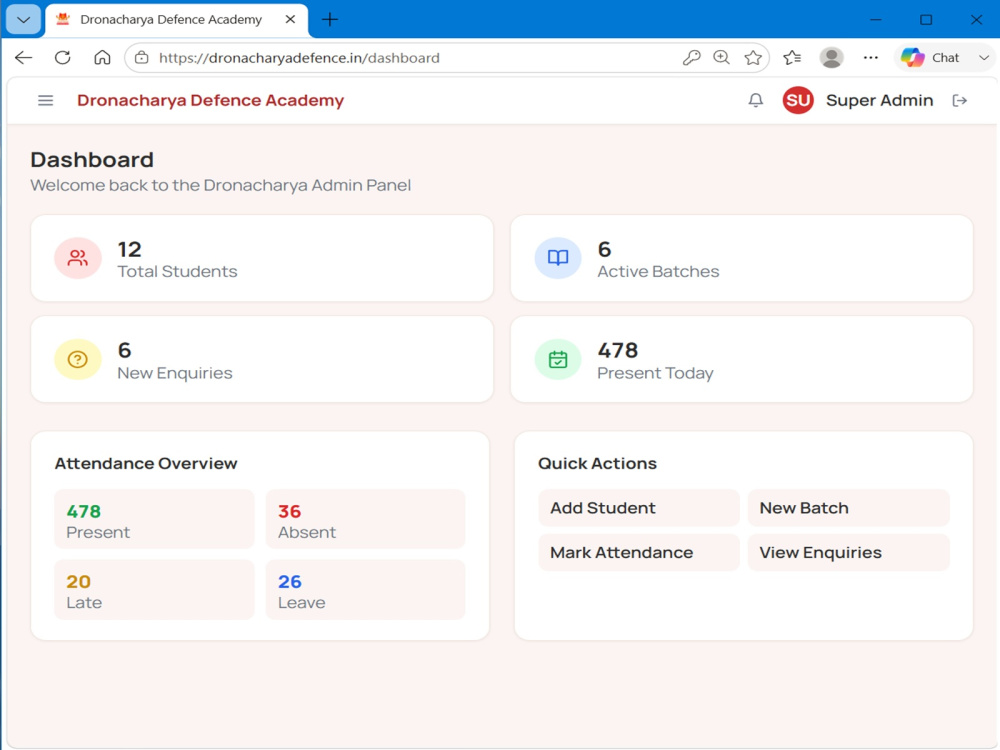This screenshot has height=750, width=1000.
Task: Go back with the browser back arrow
Action: (x=24, y=57)
